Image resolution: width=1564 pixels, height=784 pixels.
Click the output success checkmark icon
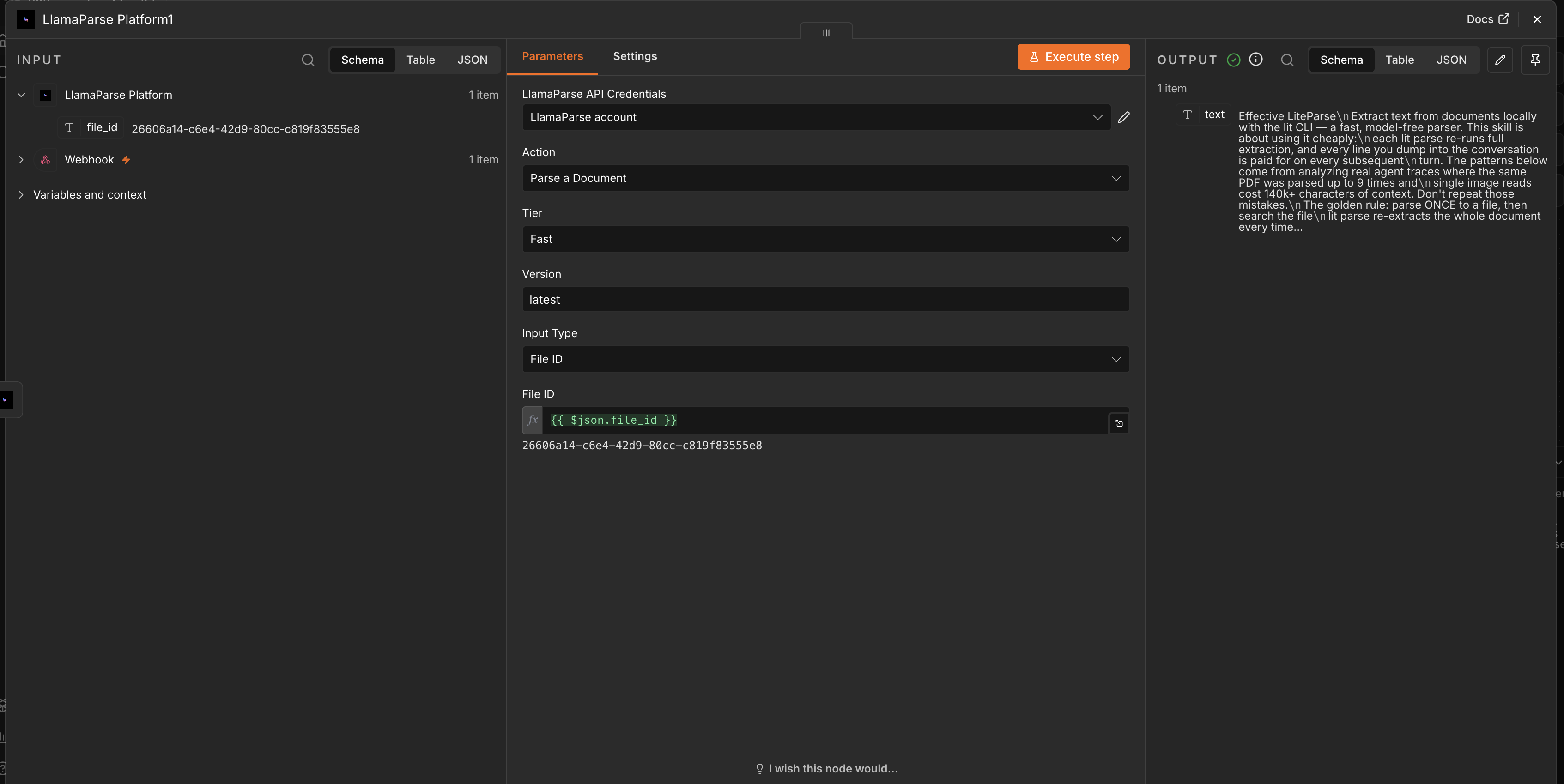click(x=1233, y=60)
